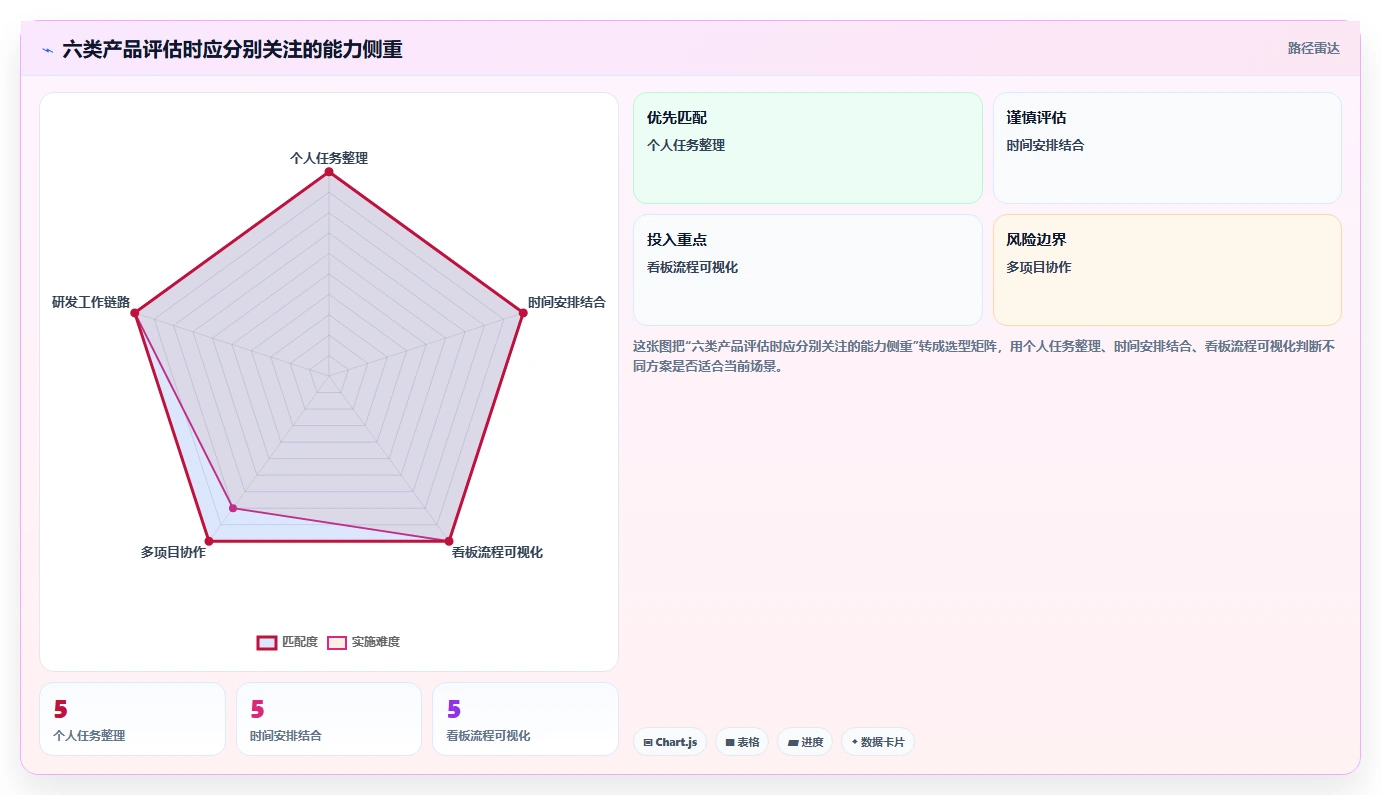The height and width of the screenshot is (795, 1381).
Task: Open the 谨慎评估 card
Action: click(x=1167, y=148)
